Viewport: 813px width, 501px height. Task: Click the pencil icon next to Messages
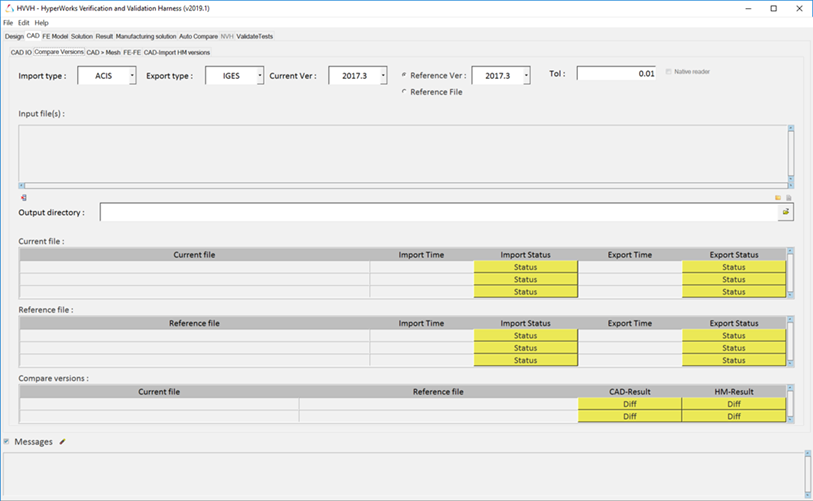(x=62, y=441)
